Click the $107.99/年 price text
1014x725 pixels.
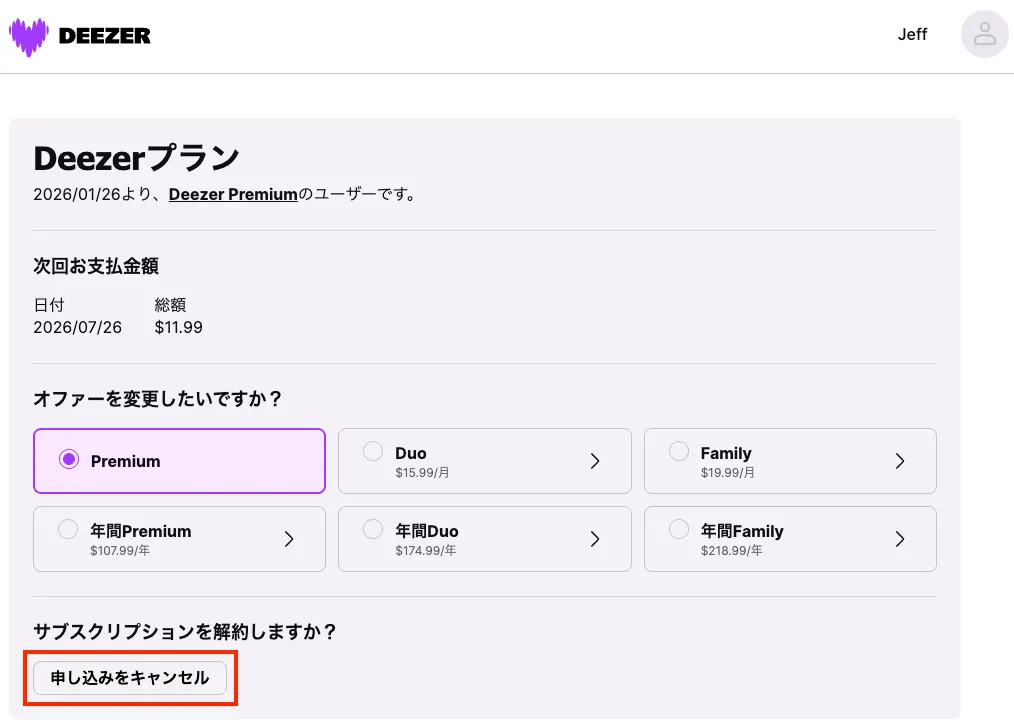(120, 550)
